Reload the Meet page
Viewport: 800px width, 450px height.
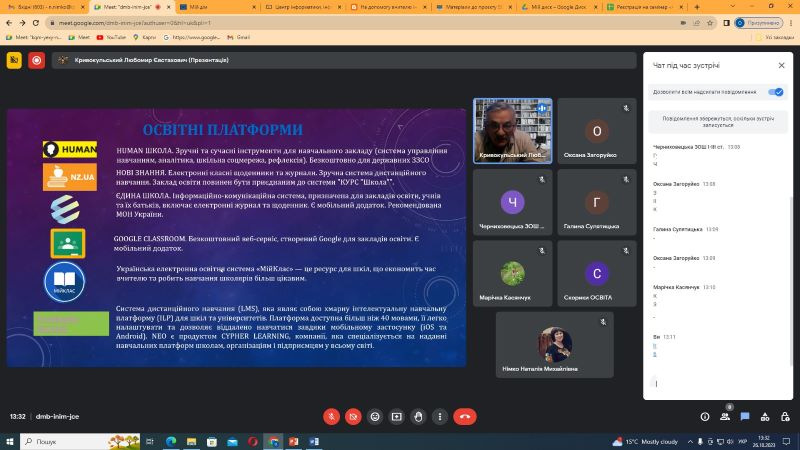(x=36, y=23)
